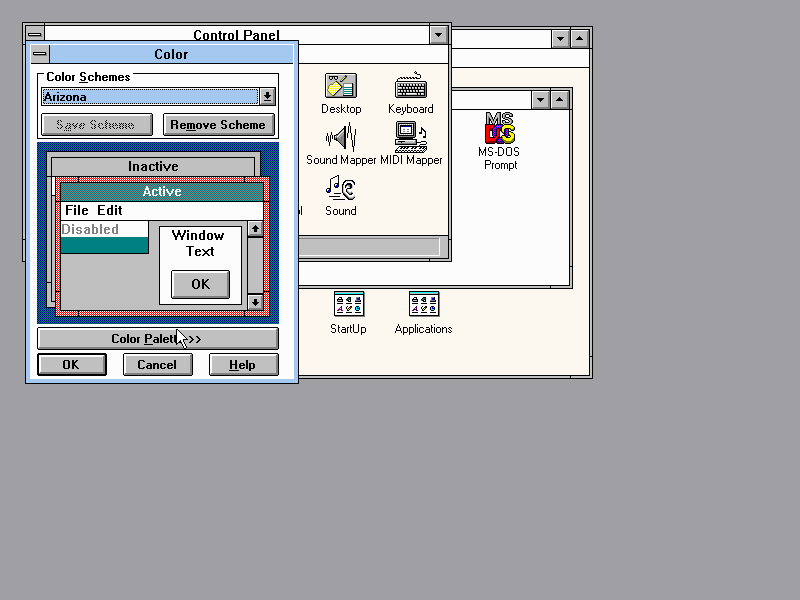Viewport: 800px width, 600px height.
Task: Confirm with the bottom OK button
Action: click(x=70, y=365)
